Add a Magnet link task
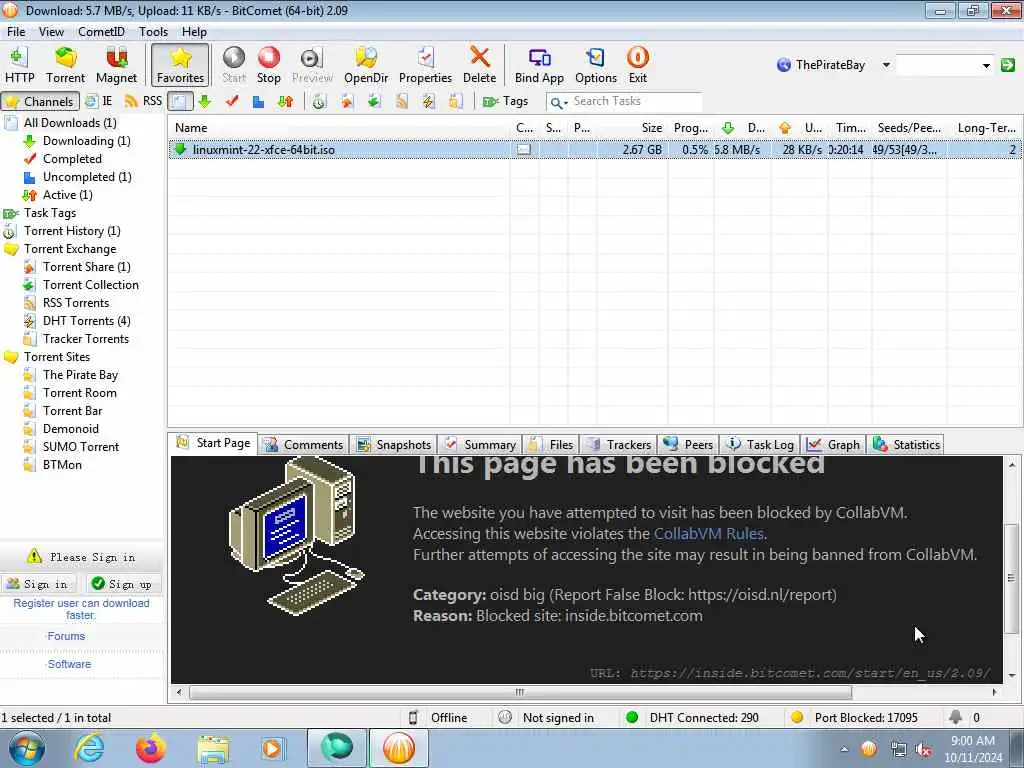Screen dimensions: 1024x768 [116, 65]
